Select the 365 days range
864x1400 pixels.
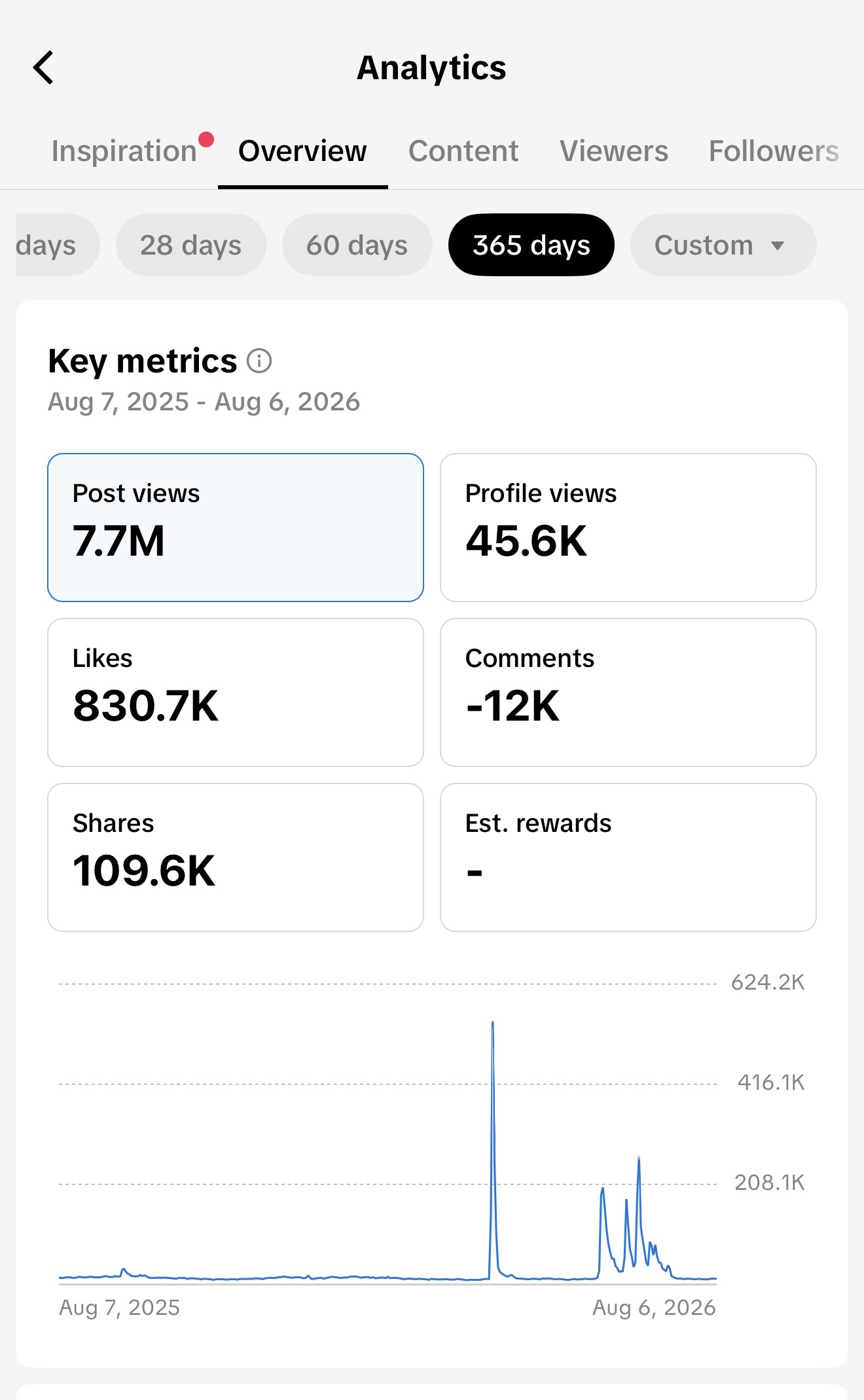(x=531, y=245)
